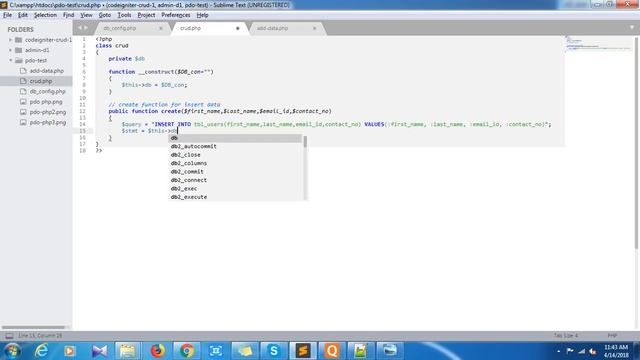
Task: Select the codeigniter-crud-1 folder icon
Action: (18, 40)
